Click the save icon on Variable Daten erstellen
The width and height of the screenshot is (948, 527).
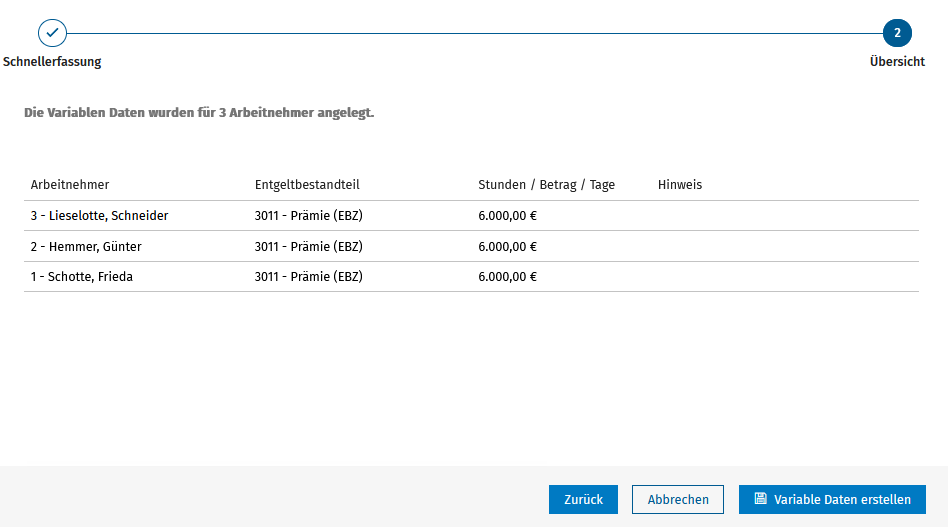coord(761,499)
